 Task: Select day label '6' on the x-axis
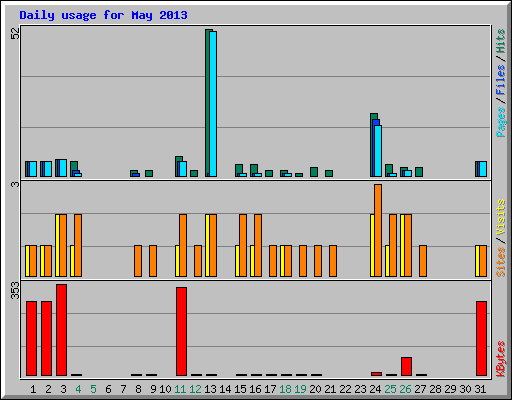[108, 389]
